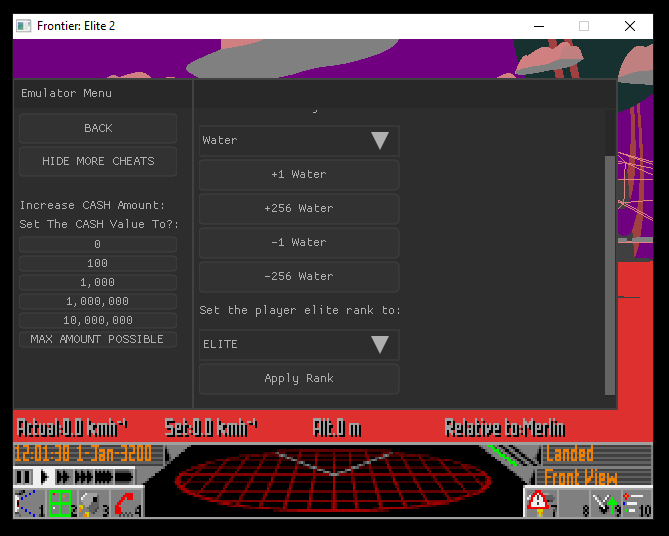The height and width of the screenshot is (536, 669).
Task: Click the cheats panel vertical scrollbar thumb
Action: coord(610,275)
